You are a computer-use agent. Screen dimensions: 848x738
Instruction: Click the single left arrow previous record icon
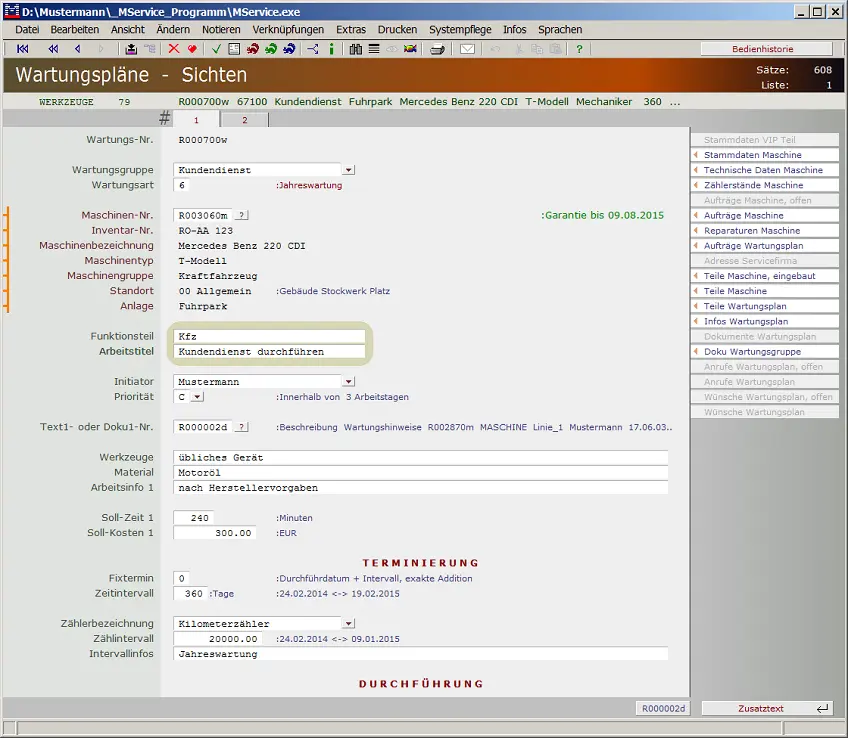[78, 49]
